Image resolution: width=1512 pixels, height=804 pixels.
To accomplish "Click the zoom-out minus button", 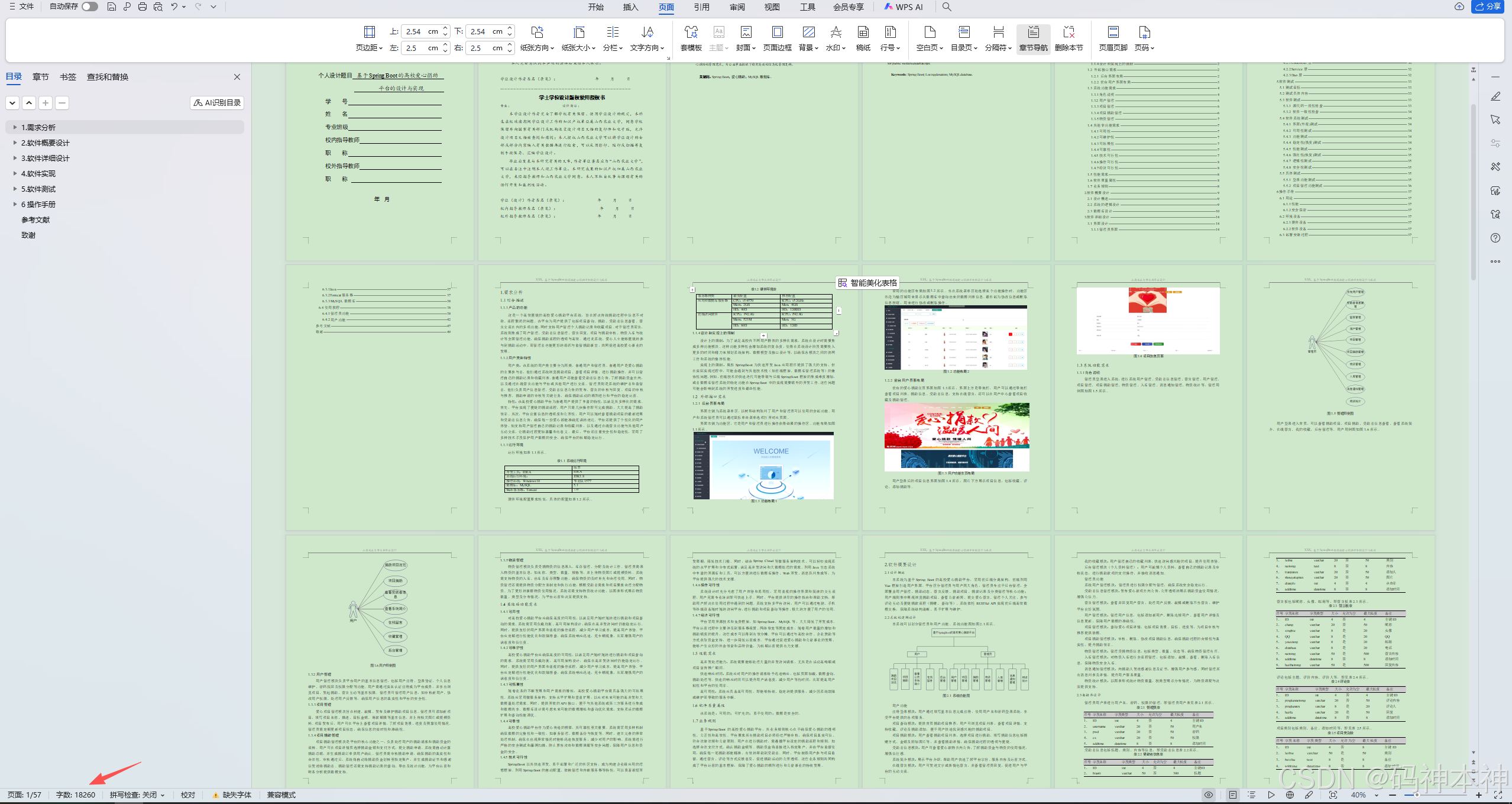I will (x=1393, y=795).
